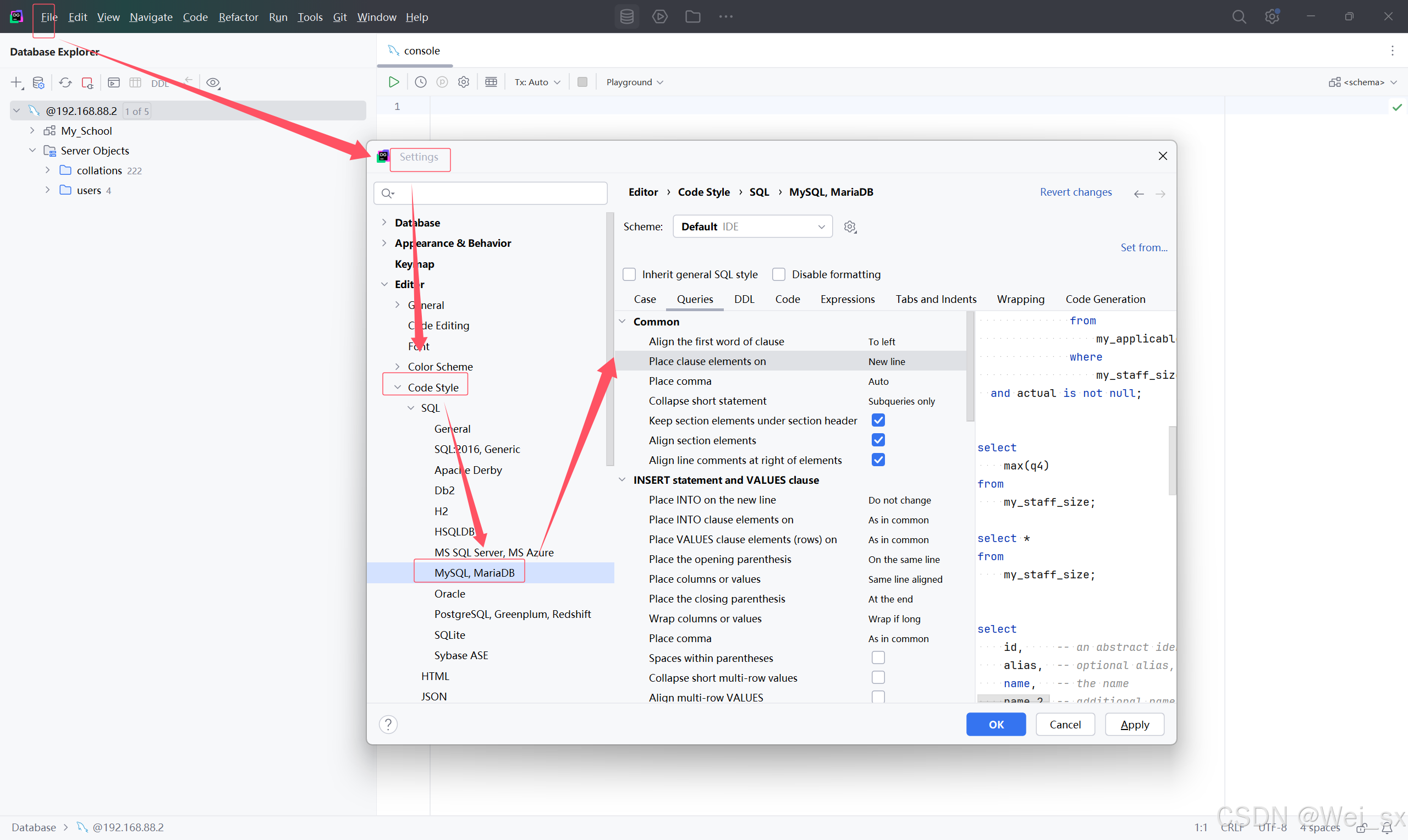Open Search Everywhere magnifier icon

(x=1239, y=16)
